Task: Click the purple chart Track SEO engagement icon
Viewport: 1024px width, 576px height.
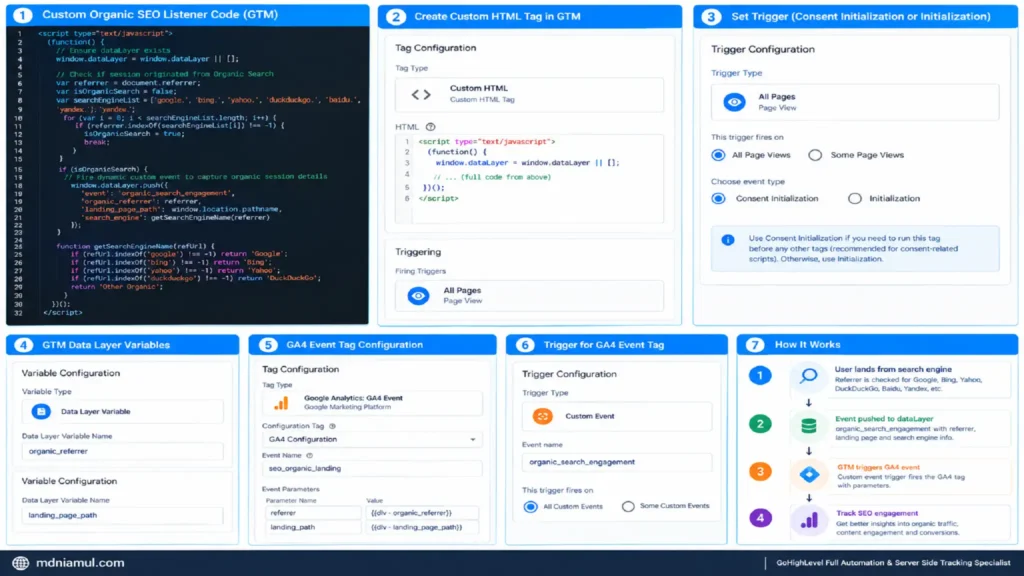Action: [809, 520]
